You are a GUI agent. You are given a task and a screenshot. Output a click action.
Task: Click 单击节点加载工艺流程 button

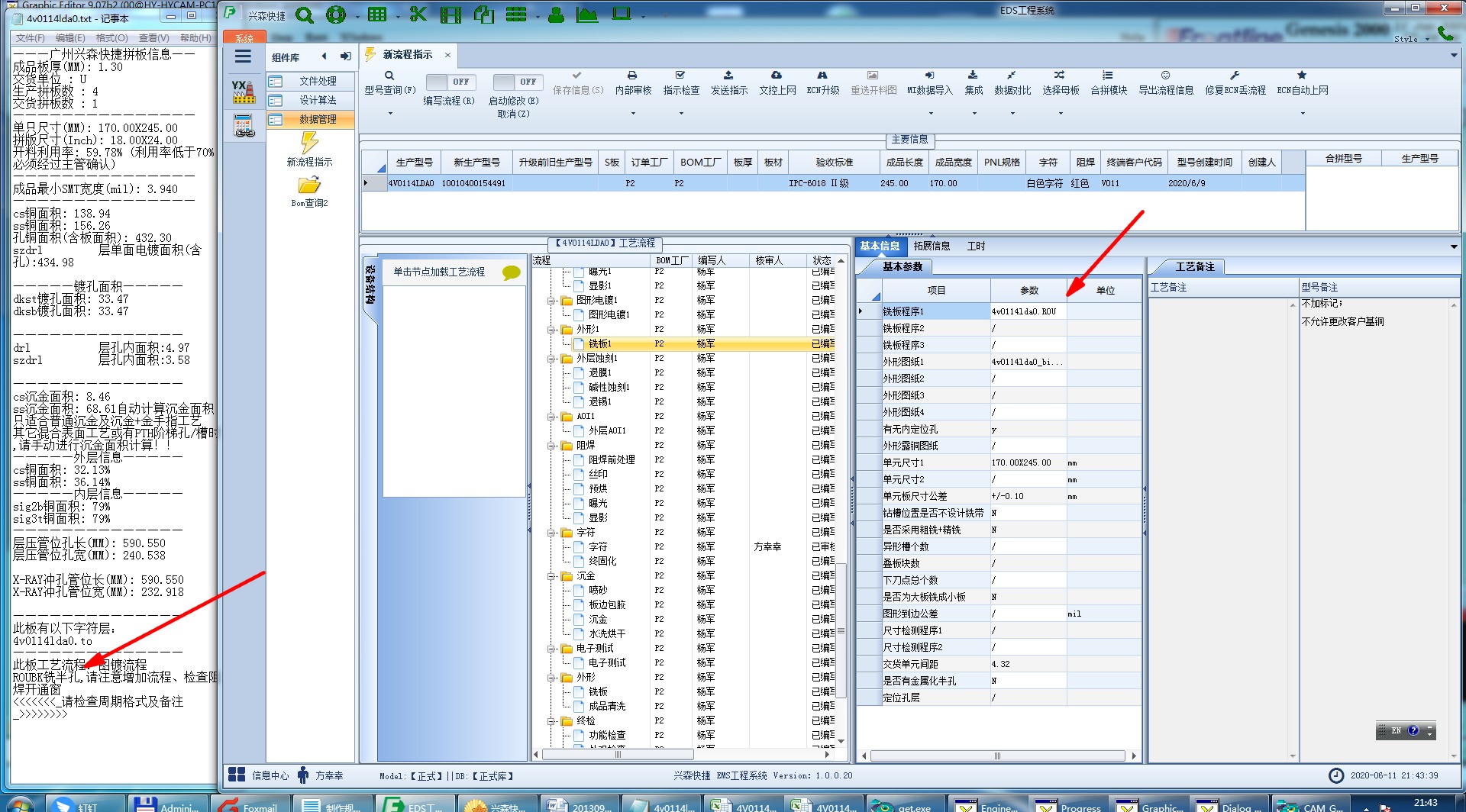pos(454,272)
